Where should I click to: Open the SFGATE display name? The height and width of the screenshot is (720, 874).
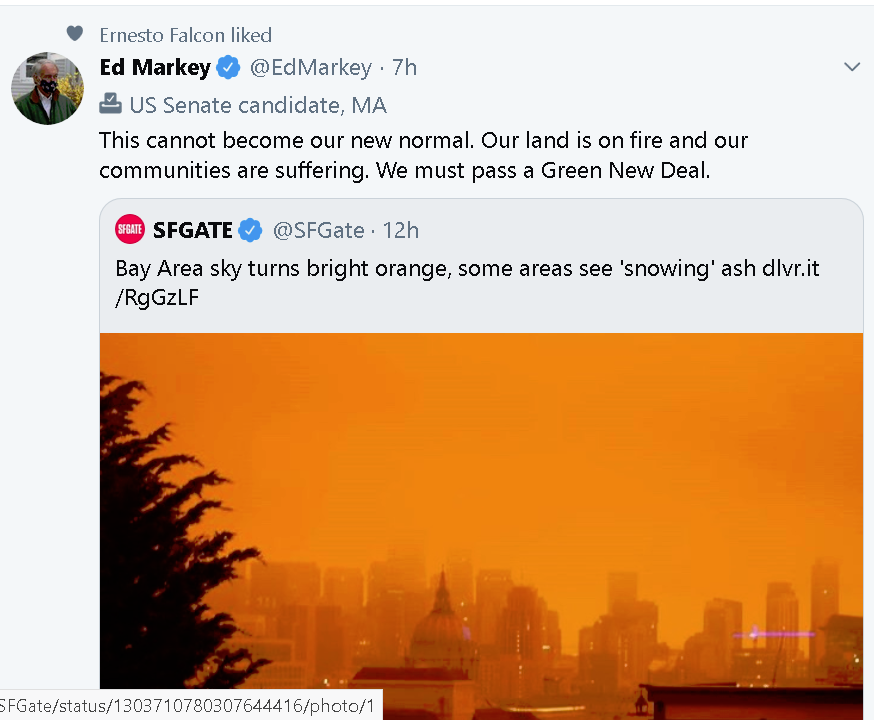(x=192, y=230)
